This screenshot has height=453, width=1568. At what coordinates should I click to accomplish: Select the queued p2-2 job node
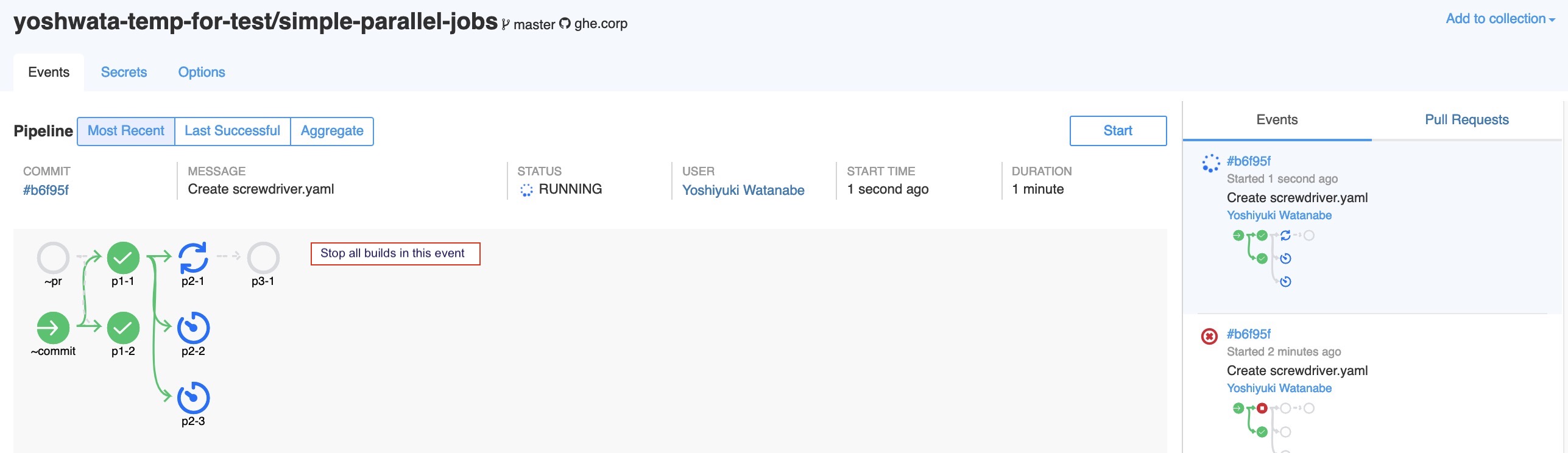point(193,328)
